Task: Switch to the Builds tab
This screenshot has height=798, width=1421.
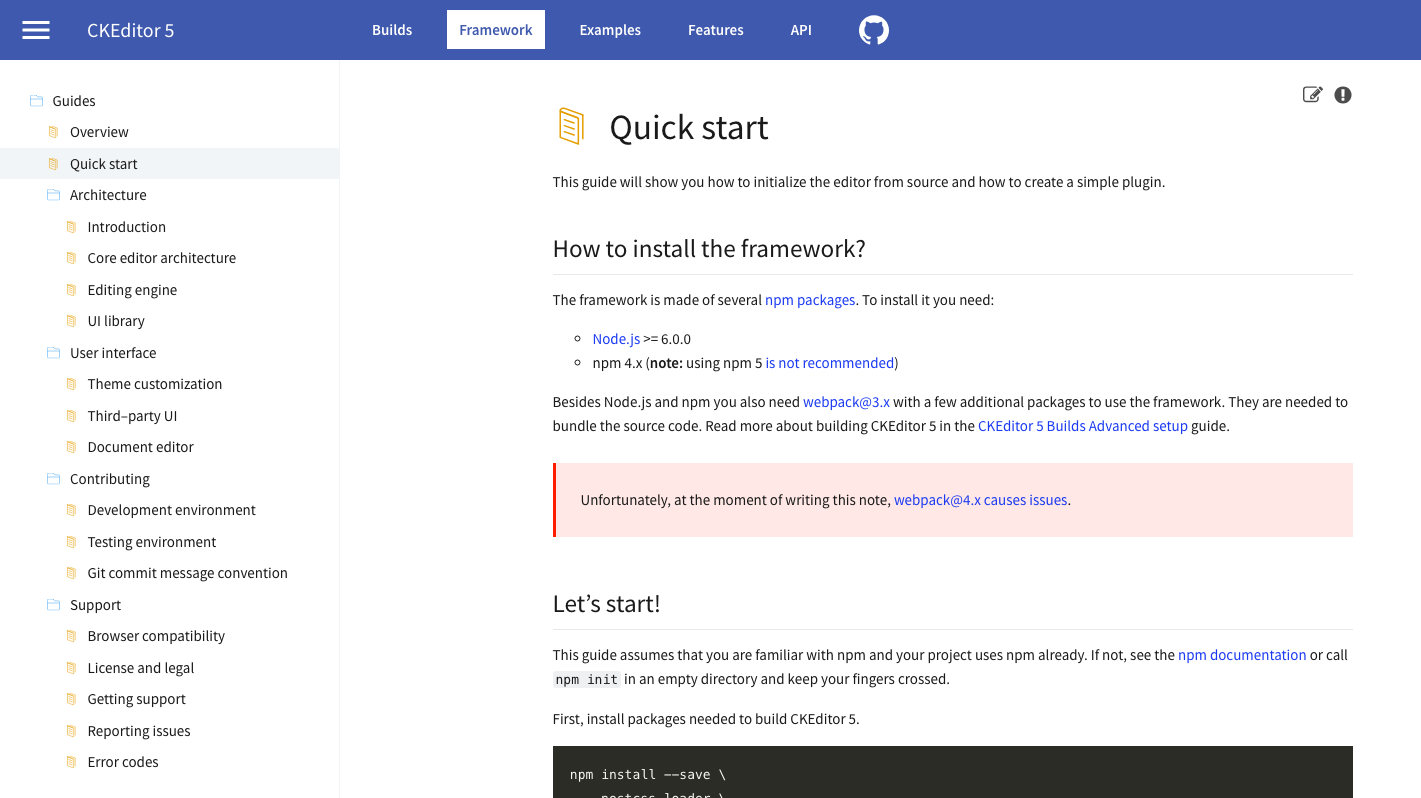Action: pyautogui.click(x=392, y=29)
